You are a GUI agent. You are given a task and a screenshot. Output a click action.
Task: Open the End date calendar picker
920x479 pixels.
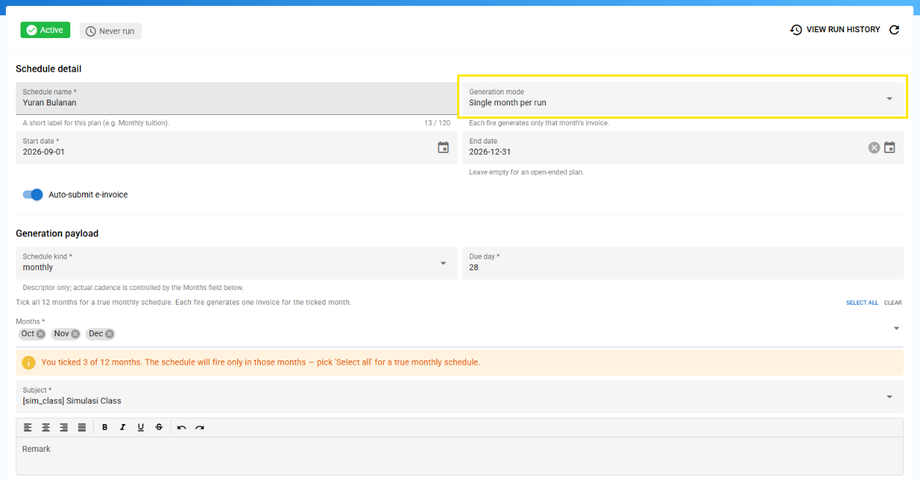pos(889,147)
